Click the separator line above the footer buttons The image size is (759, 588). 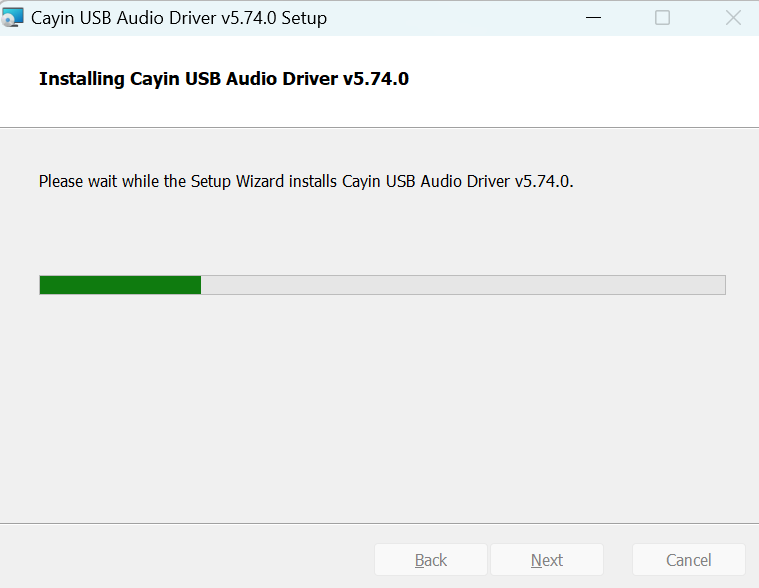click(x=380, y=522)
